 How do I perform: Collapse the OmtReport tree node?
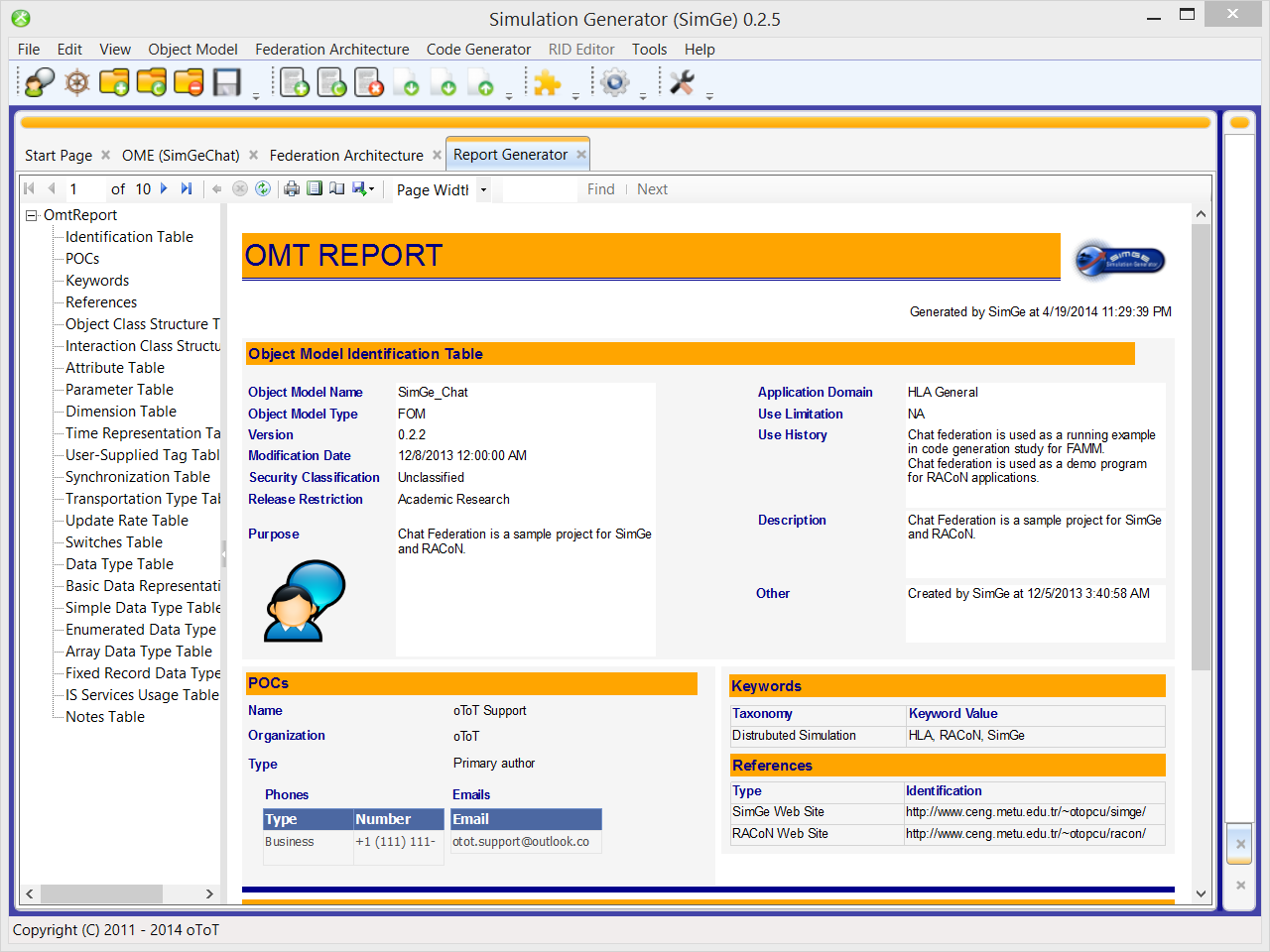[x=32, y=215]
